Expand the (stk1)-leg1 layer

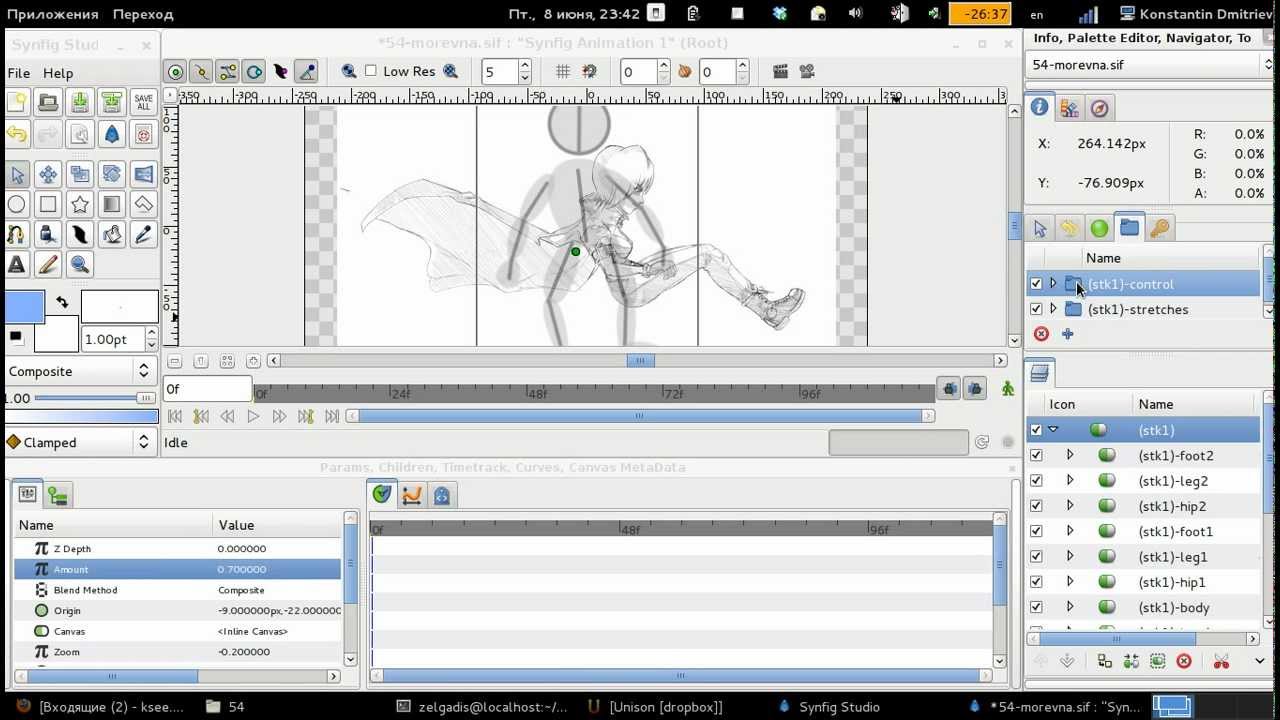[1070, 556]
